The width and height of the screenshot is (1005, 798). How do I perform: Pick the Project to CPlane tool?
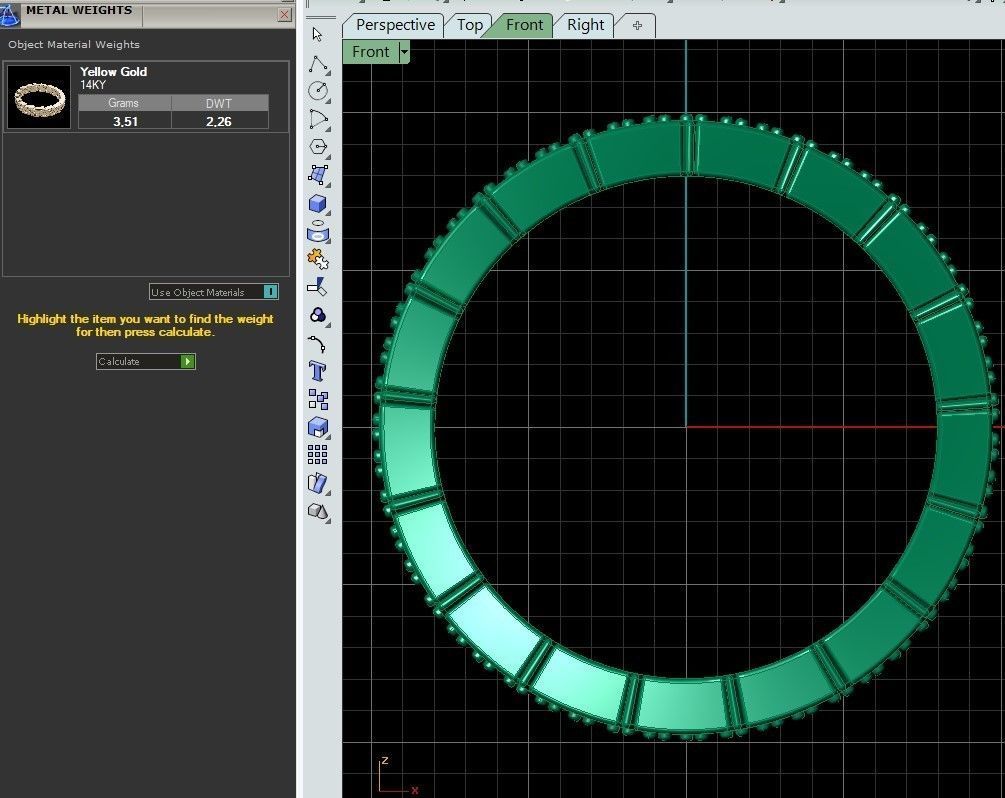click(318, 288)
